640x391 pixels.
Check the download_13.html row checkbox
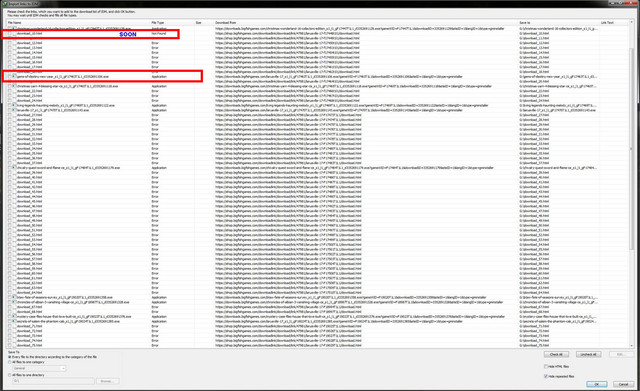click(x=10, y=48)
